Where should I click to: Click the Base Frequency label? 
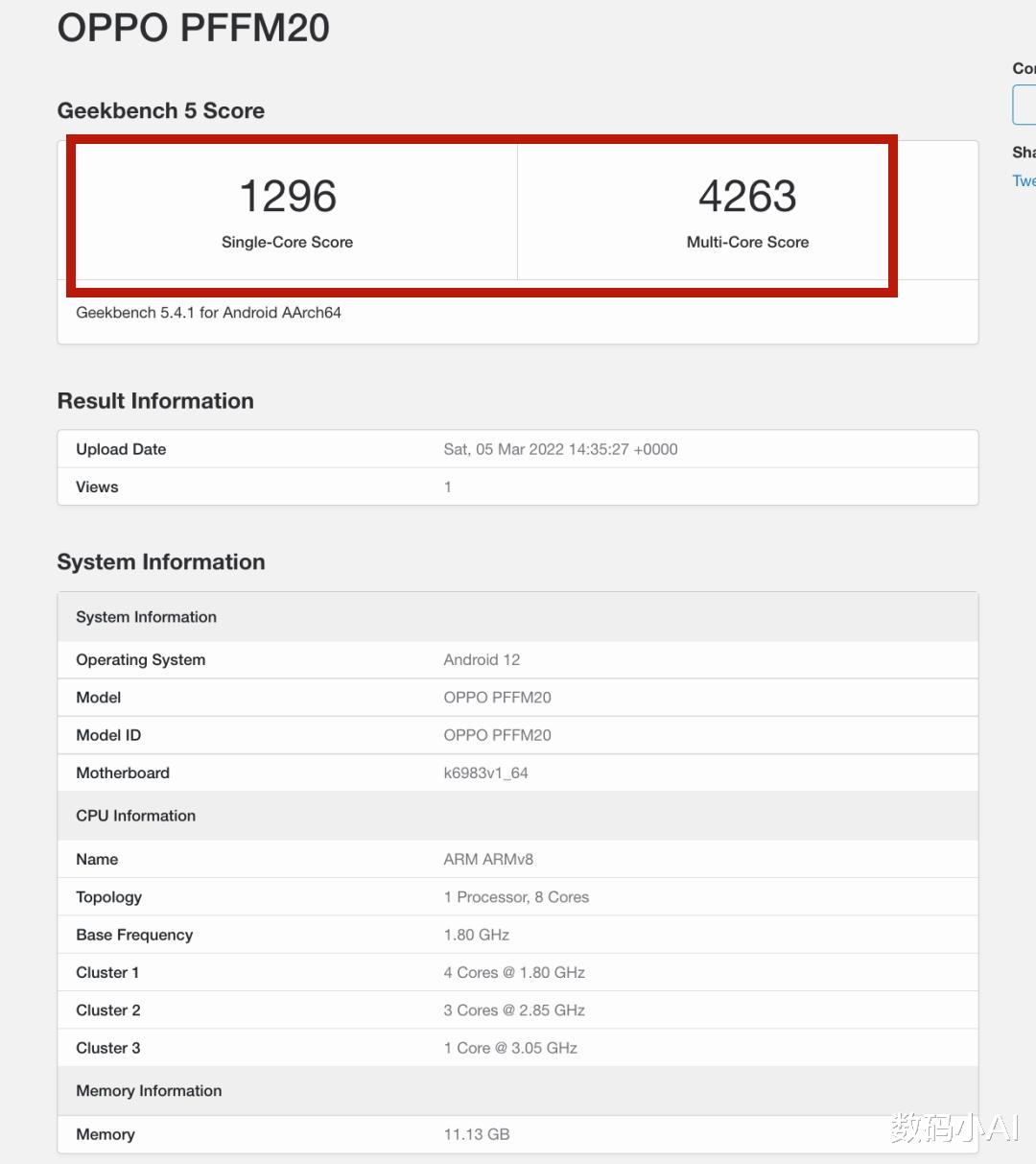coord(134,935)
